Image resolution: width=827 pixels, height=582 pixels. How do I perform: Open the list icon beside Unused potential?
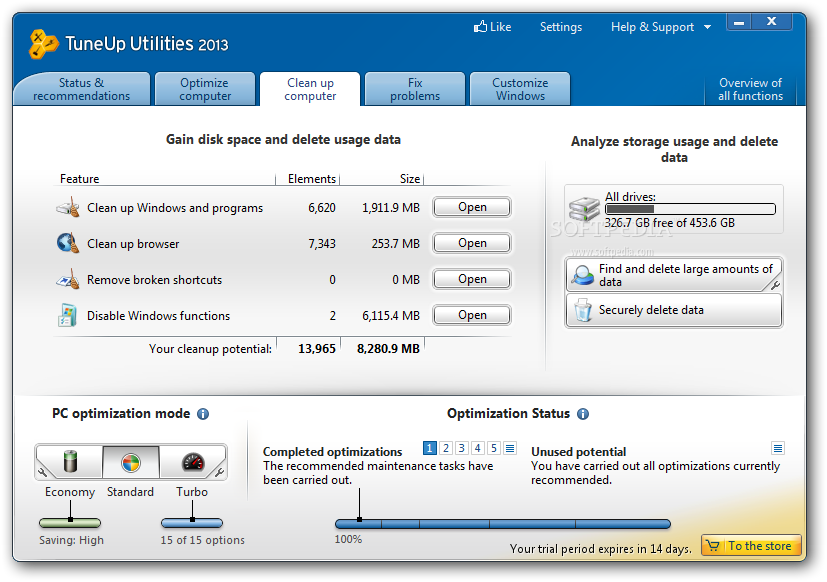(777, 448)
